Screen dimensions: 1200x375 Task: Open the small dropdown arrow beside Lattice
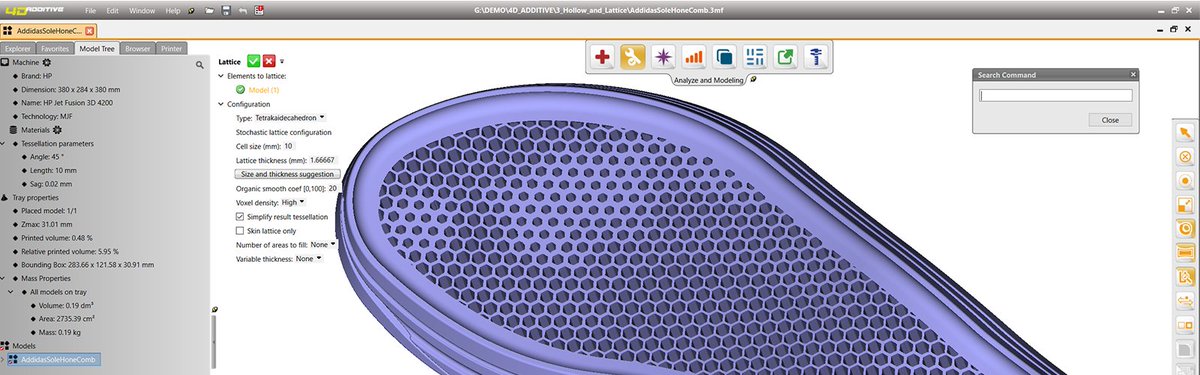[283, 62]
